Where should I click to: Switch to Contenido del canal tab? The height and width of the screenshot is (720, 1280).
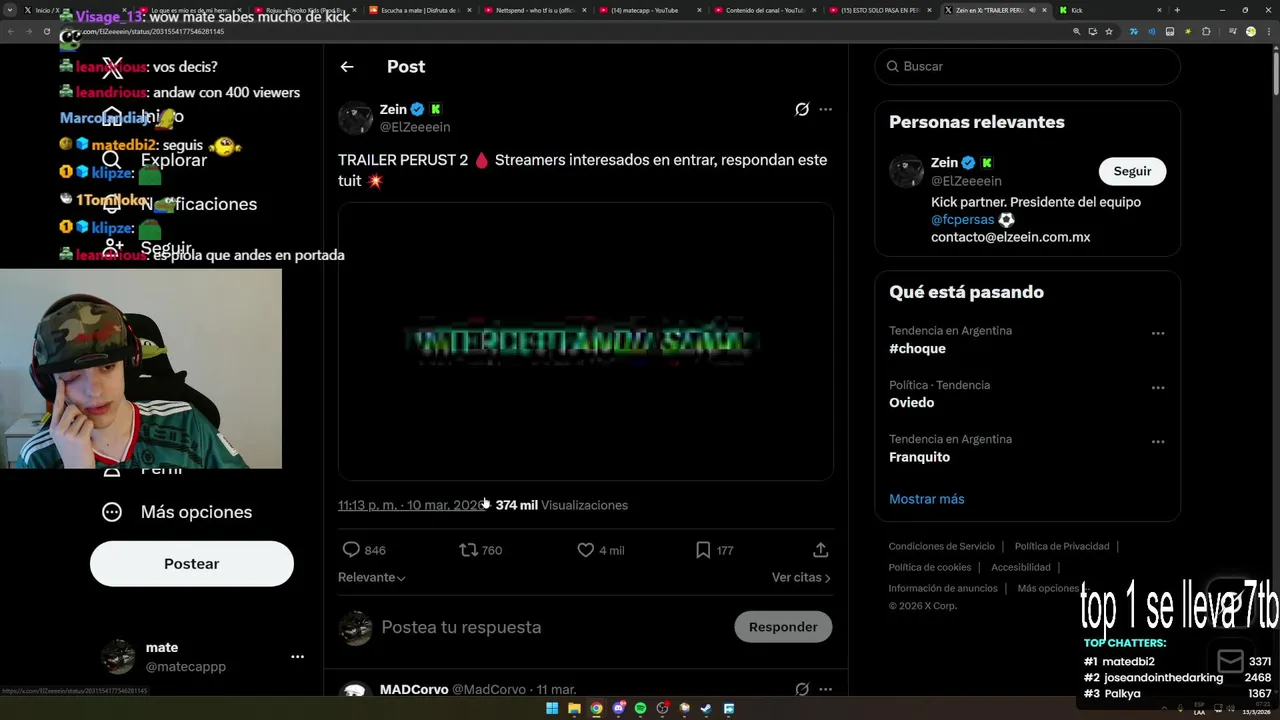point(765,10)
